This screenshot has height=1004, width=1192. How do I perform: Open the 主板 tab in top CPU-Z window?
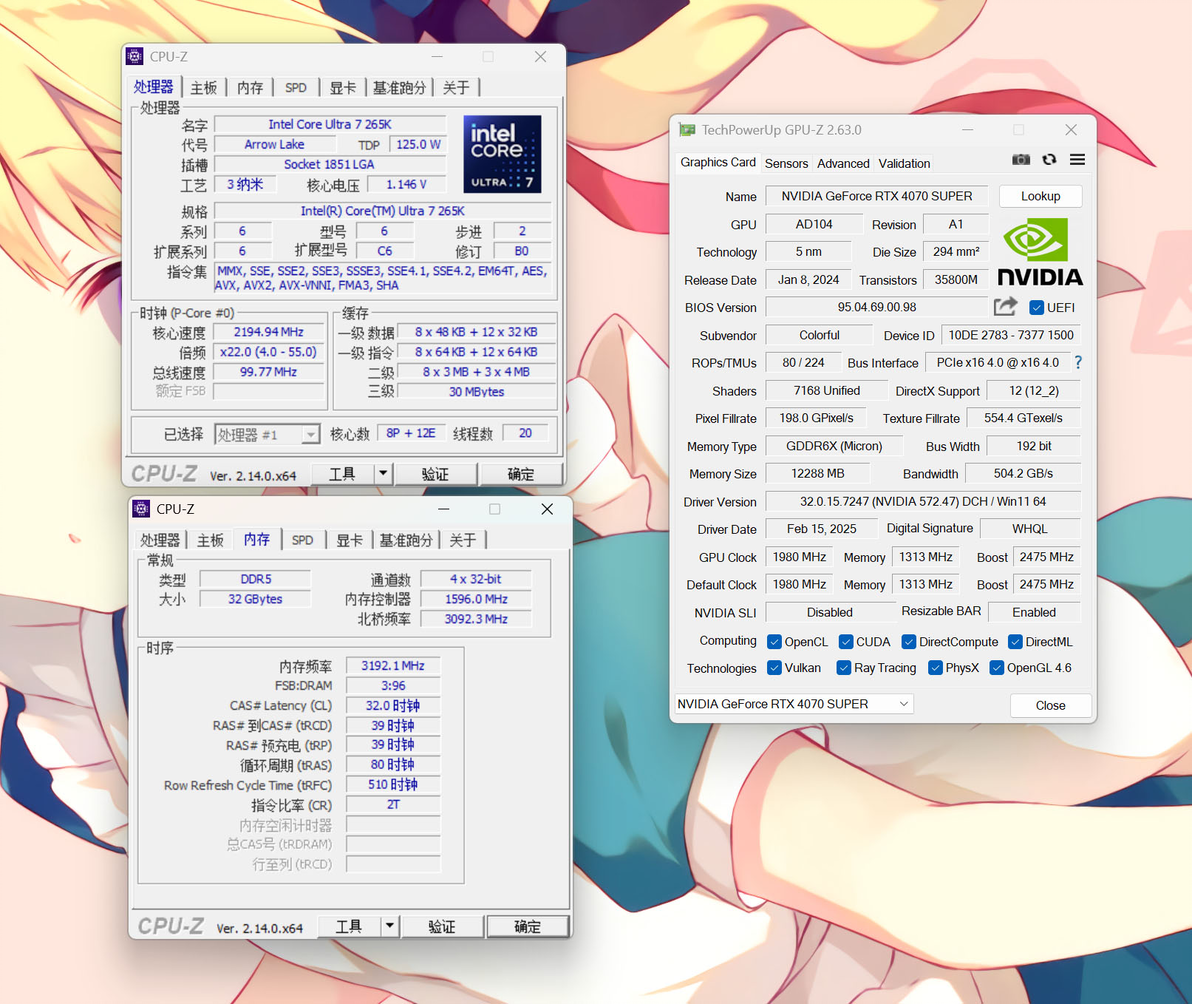click(204, 88)
